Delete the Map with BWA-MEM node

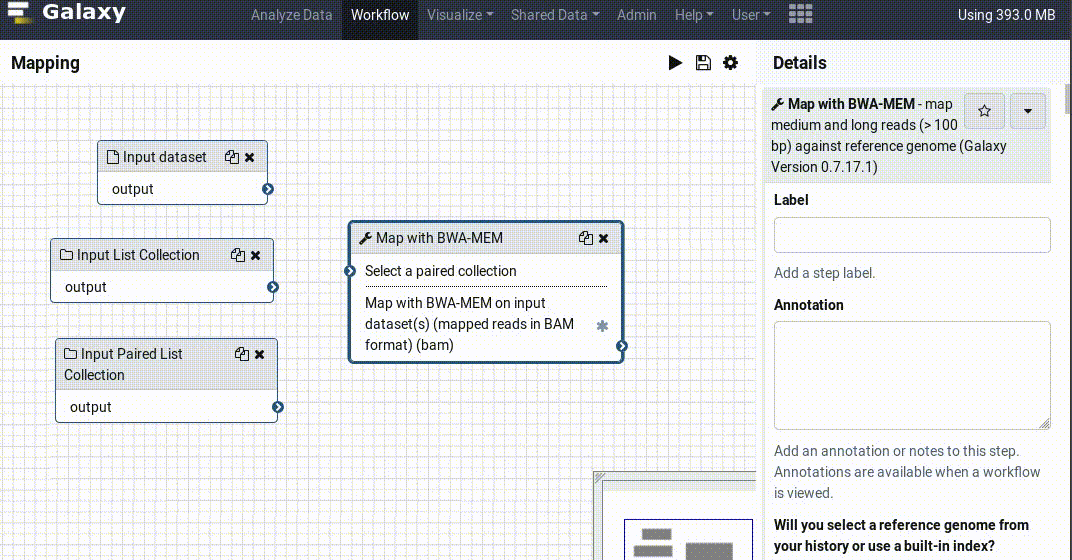click(x=603, y=238)
